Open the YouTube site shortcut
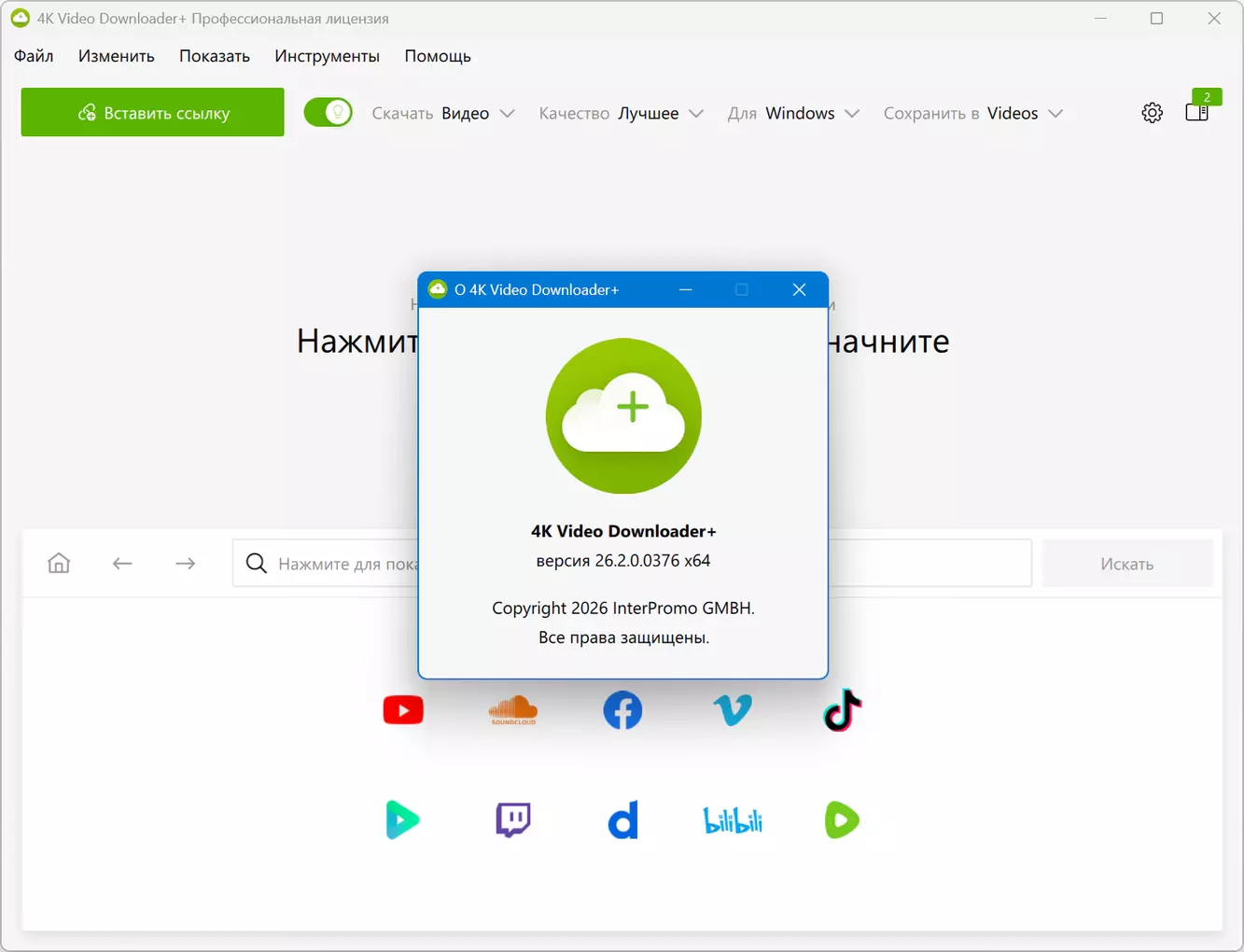 coord(403,710)
